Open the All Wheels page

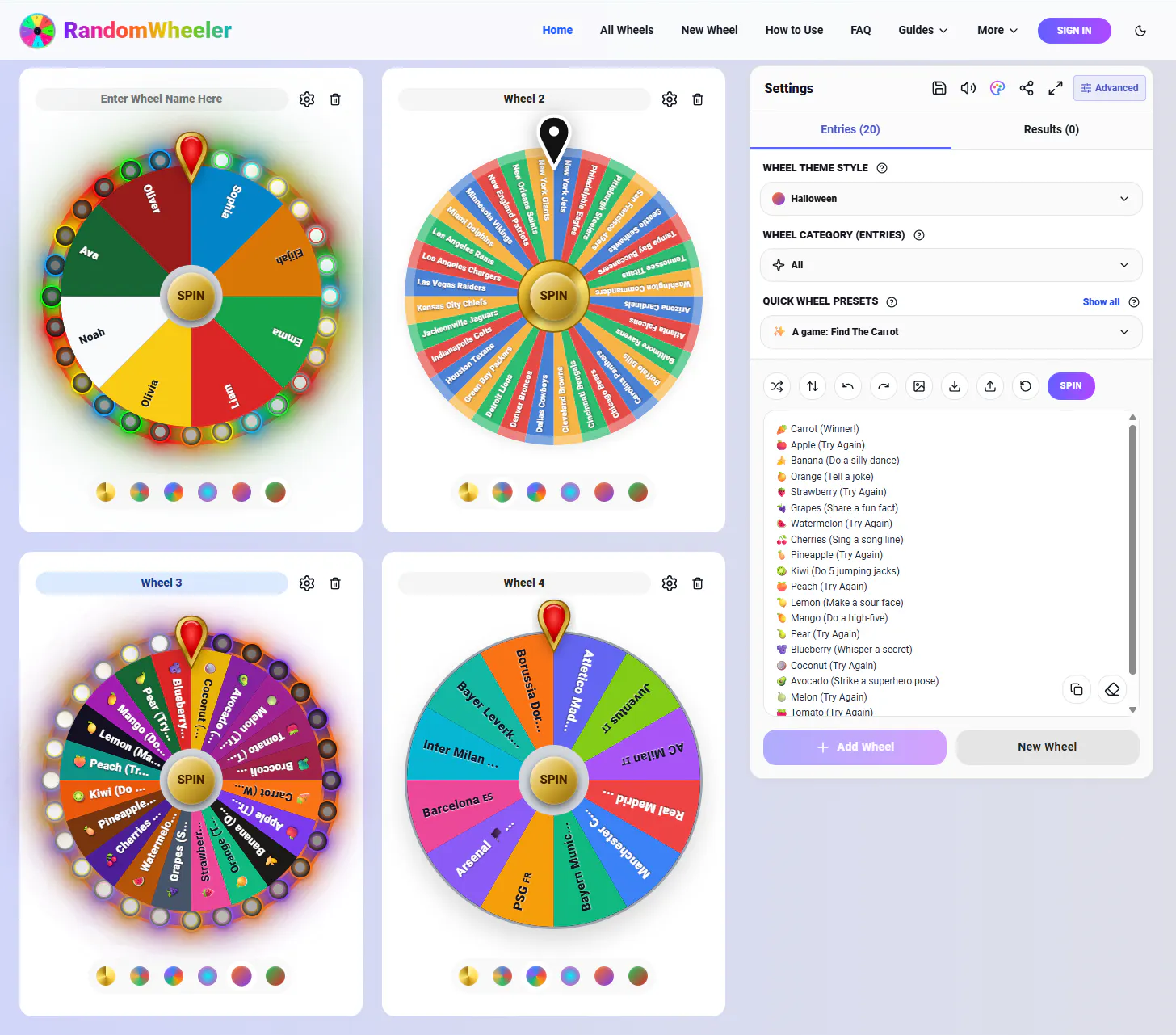coord(627,31)
